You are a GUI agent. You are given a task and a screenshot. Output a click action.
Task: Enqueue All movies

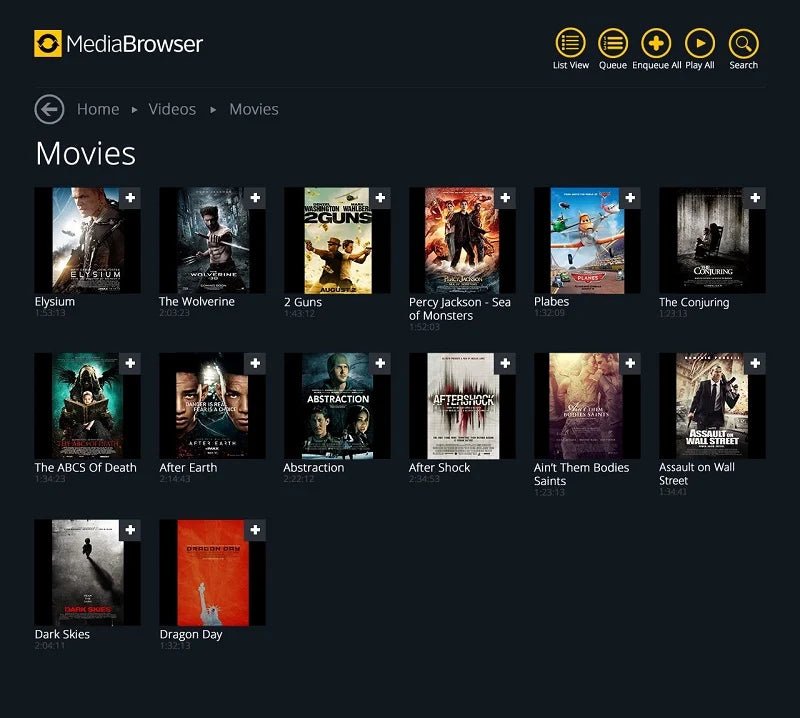coord(656,45)
